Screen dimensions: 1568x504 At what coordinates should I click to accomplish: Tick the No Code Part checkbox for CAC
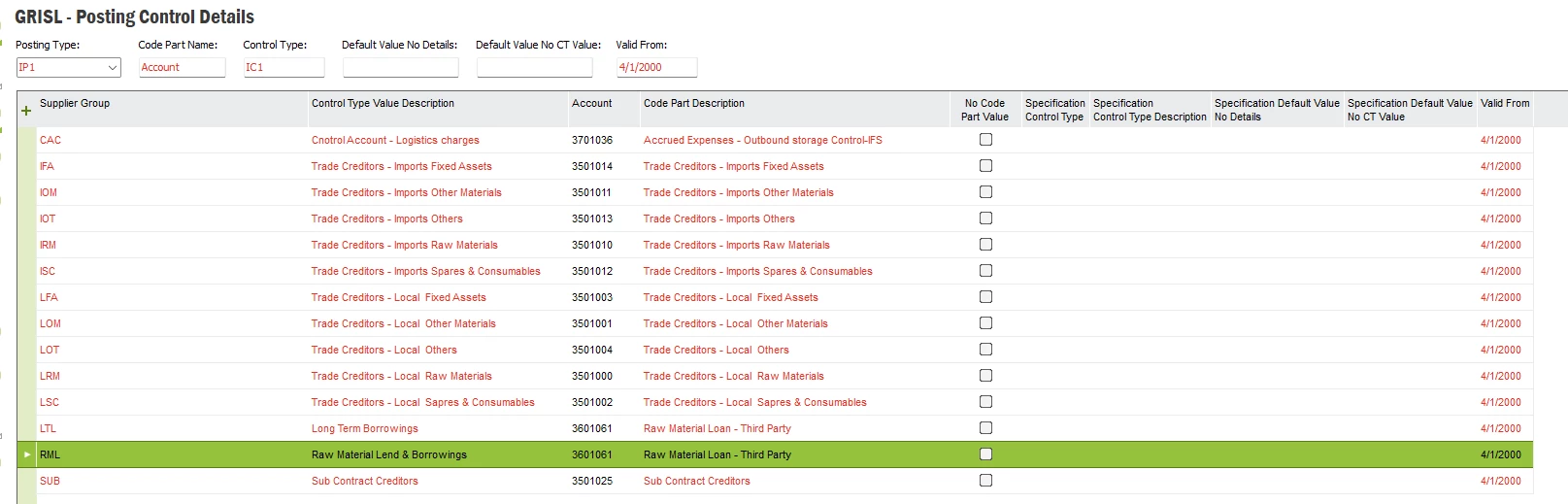click(985, 140)
